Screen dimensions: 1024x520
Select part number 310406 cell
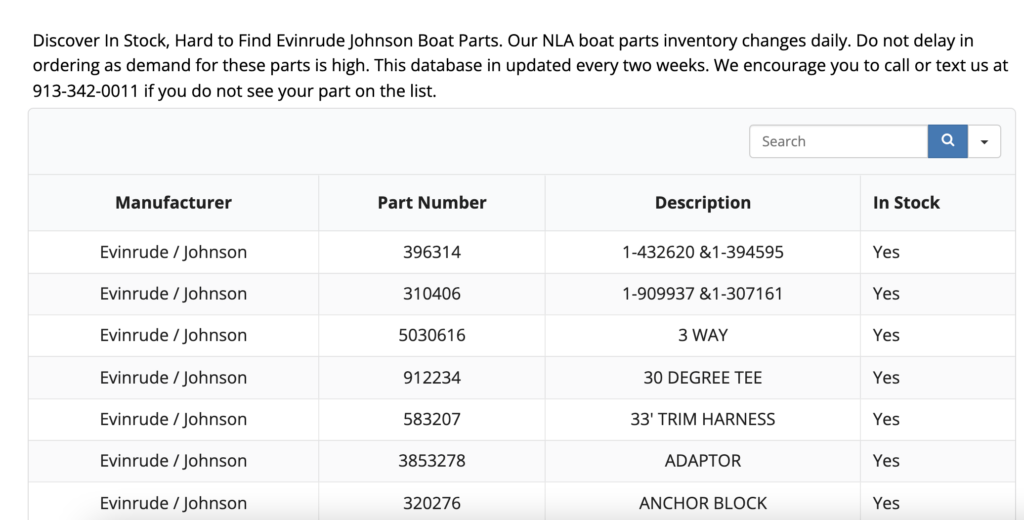432,294
